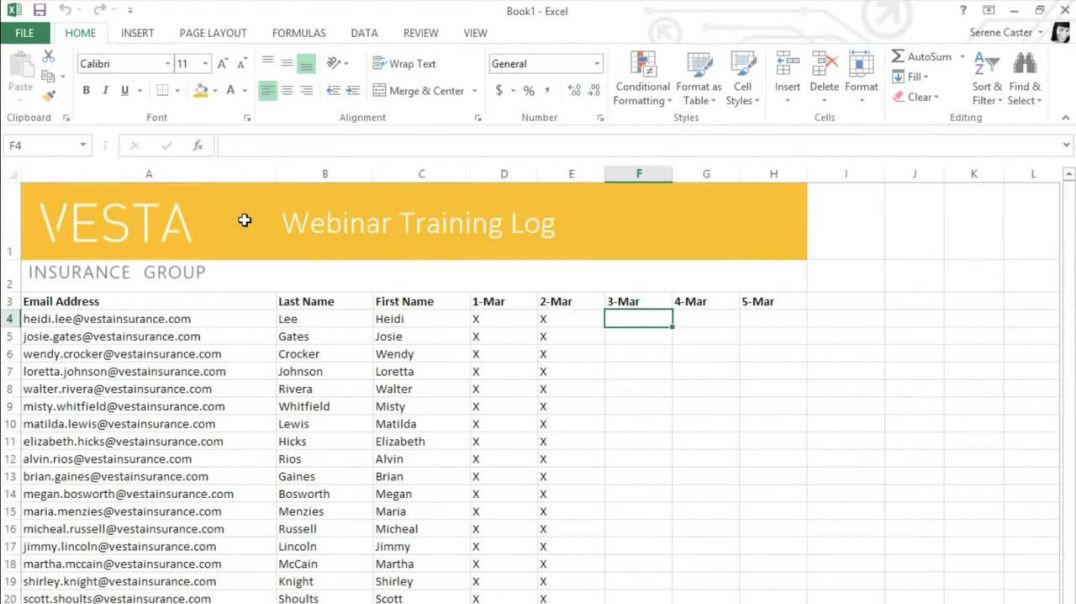Select column F header
The height and width of the screenshot is (604, 1076).
click(639, 174)
